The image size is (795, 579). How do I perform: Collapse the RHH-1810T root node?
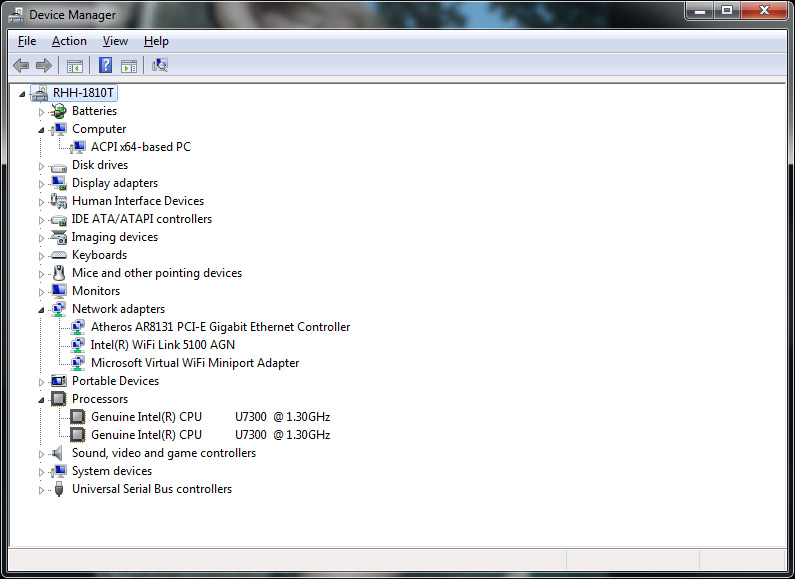pos(22,94)
